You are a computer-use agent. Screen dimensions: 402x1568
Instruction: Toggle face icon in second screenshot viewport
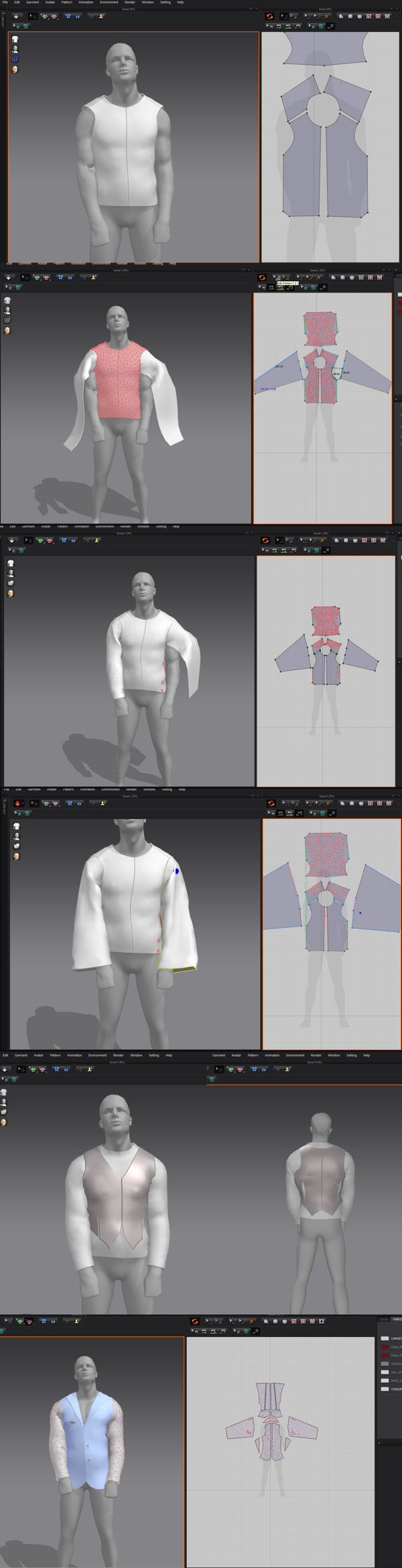pos(7,330)
